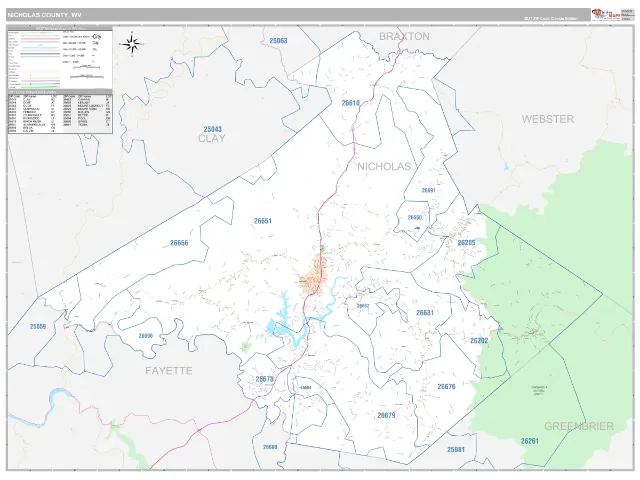
Task: Select ZIP code label 26691
Action: point(428,191)
